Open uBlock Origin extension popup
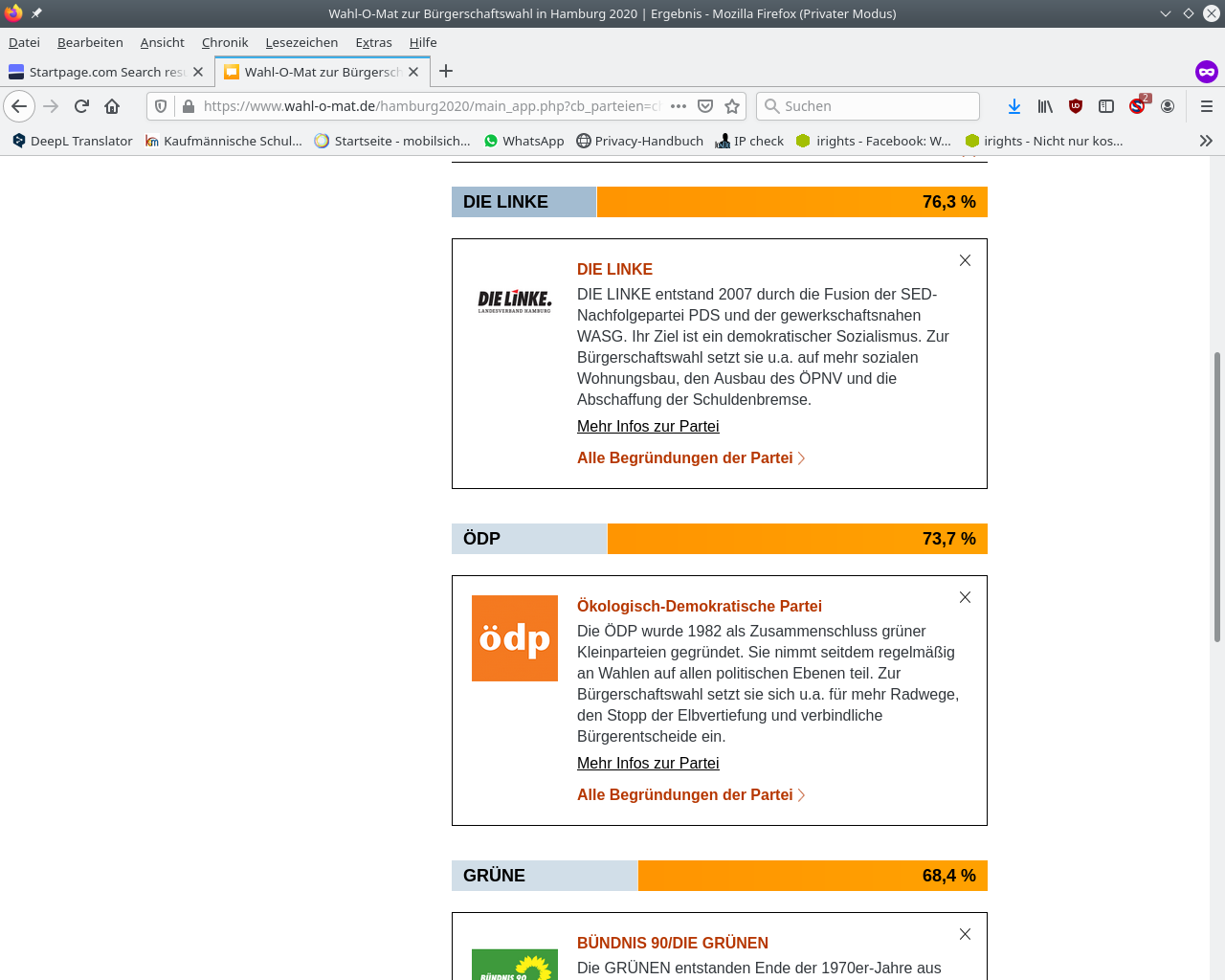 point(1076,106)
